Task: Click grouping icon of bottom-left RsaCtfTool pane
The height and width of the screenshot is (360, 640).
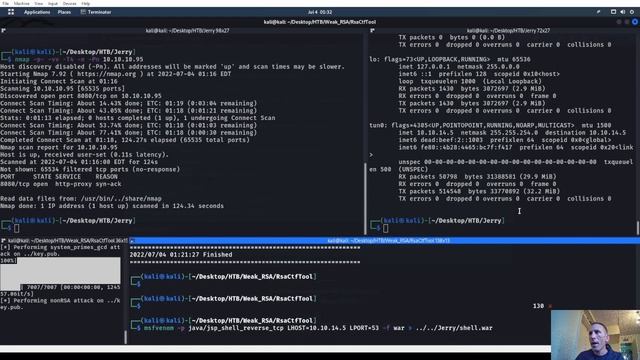Action: coord(3,241)
